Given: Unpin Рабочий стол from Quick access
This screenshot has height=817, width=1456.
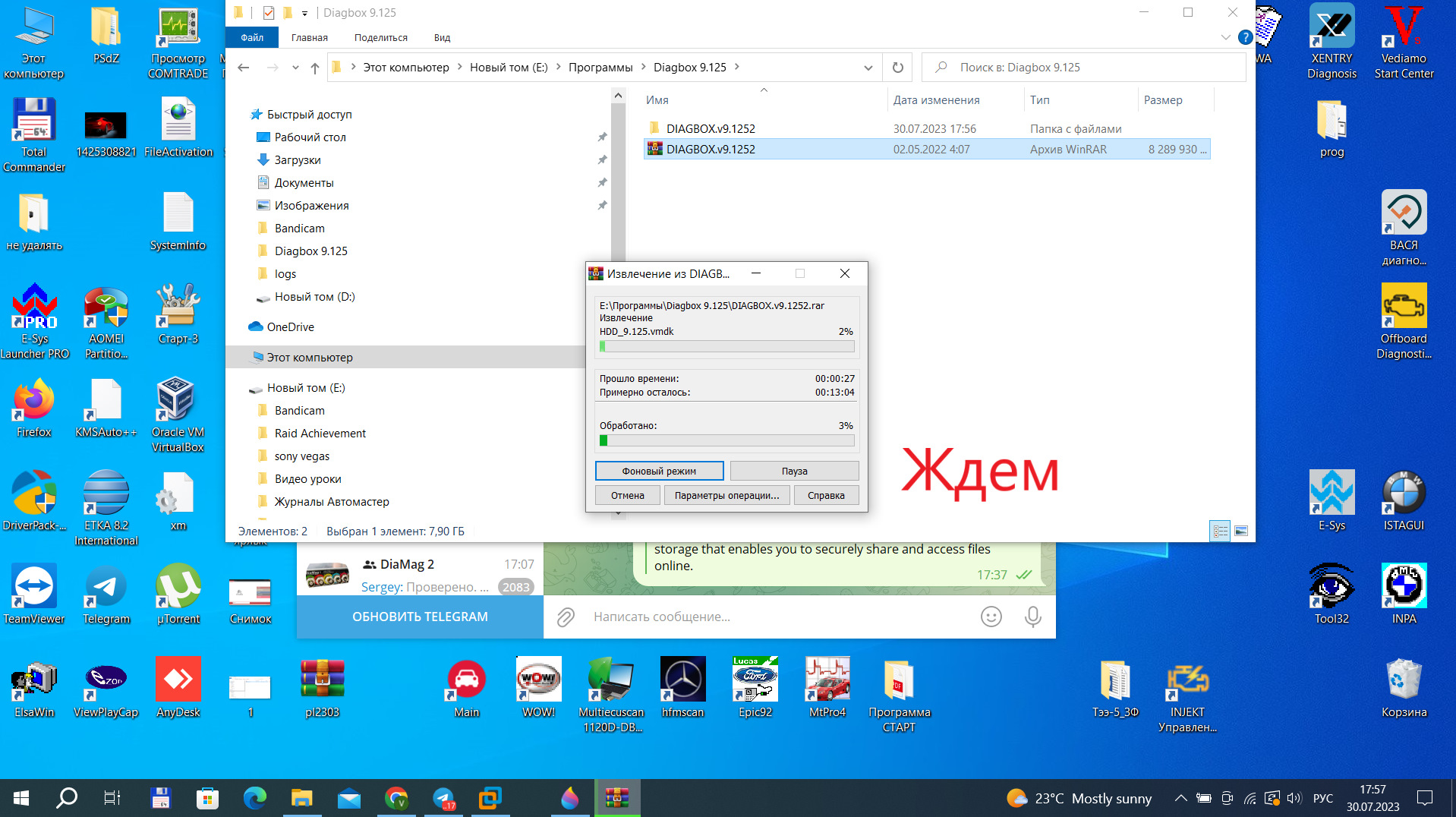Looking at the screenshot, I should click(x=602, y=137).
